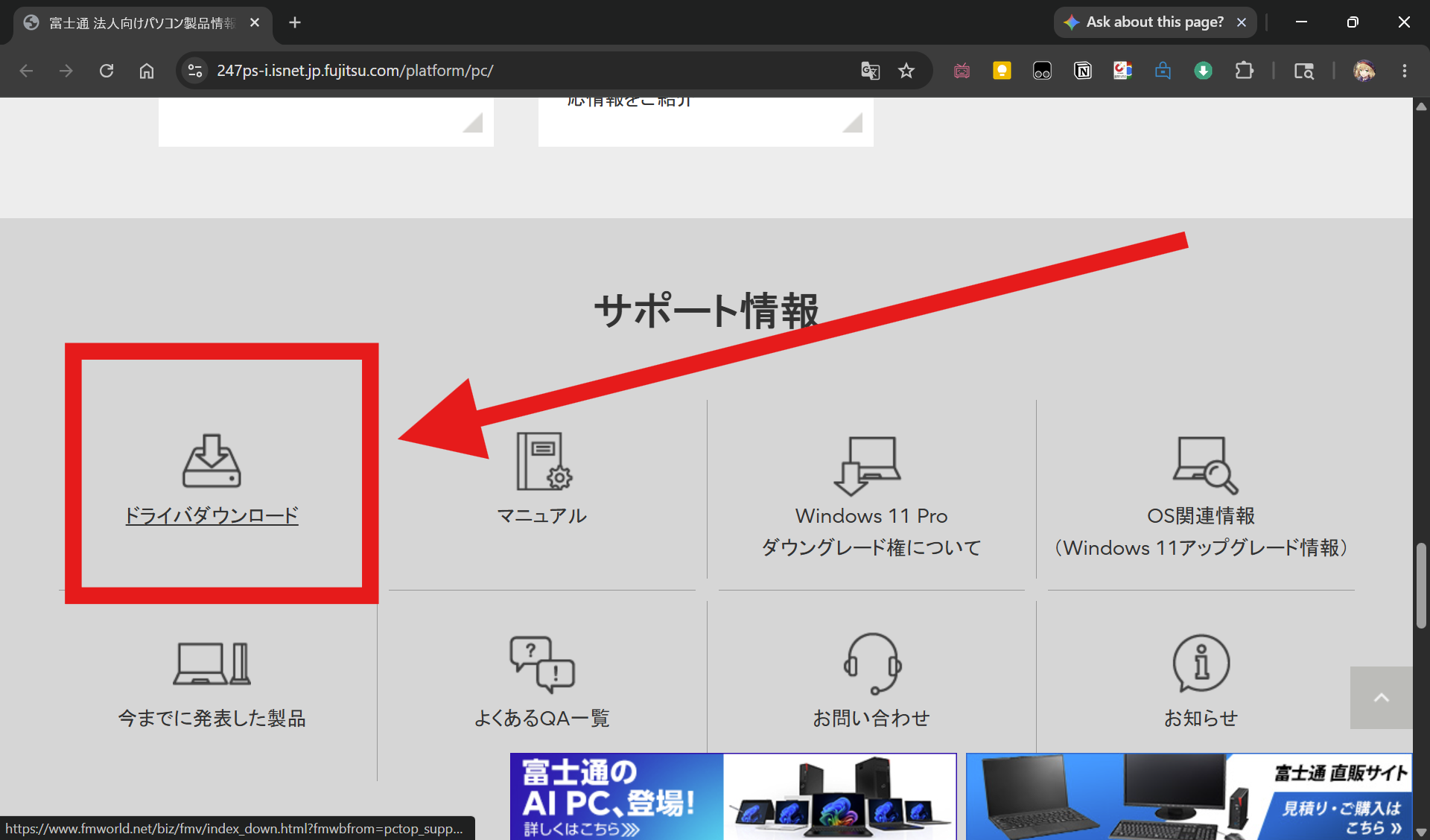Open お問い合わせ link
The height and width of the screenshot is (840, 1430).
click(x=871, y=718)
